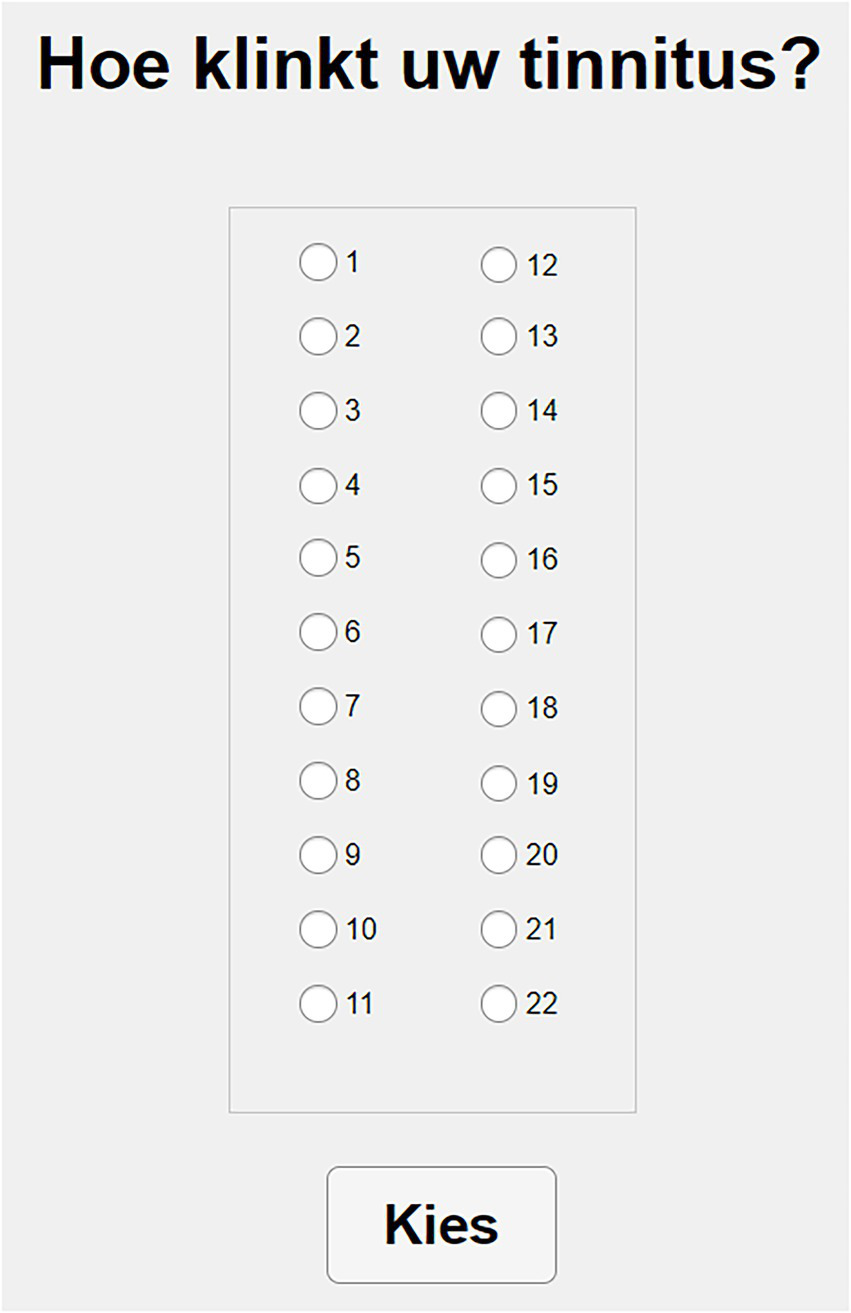This screenshot has height=1313, width=851.
Task: Pick radio option 8
Action: [317, 780]
